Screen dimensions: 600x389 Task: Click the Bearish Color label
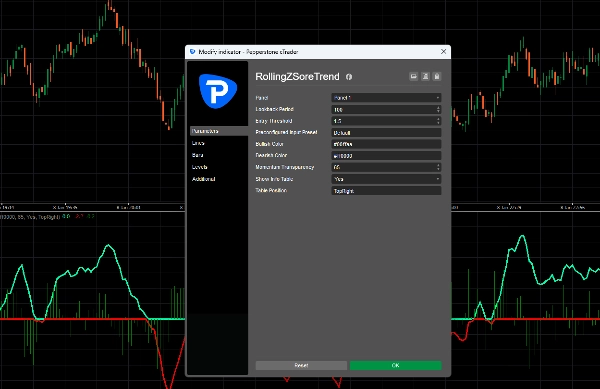[x=271, y=155]
